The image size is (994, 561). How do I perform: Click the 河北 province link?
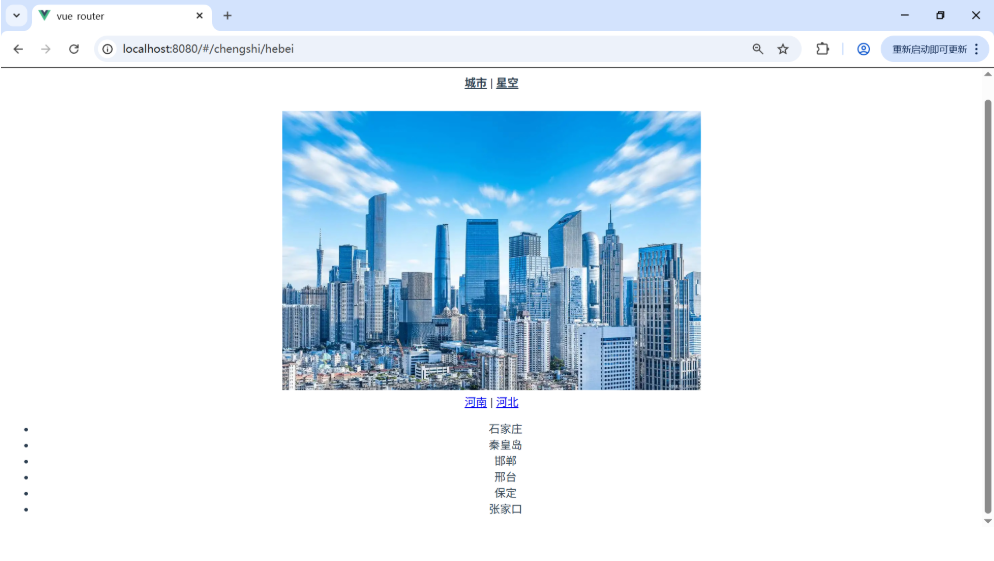(507, 402)
